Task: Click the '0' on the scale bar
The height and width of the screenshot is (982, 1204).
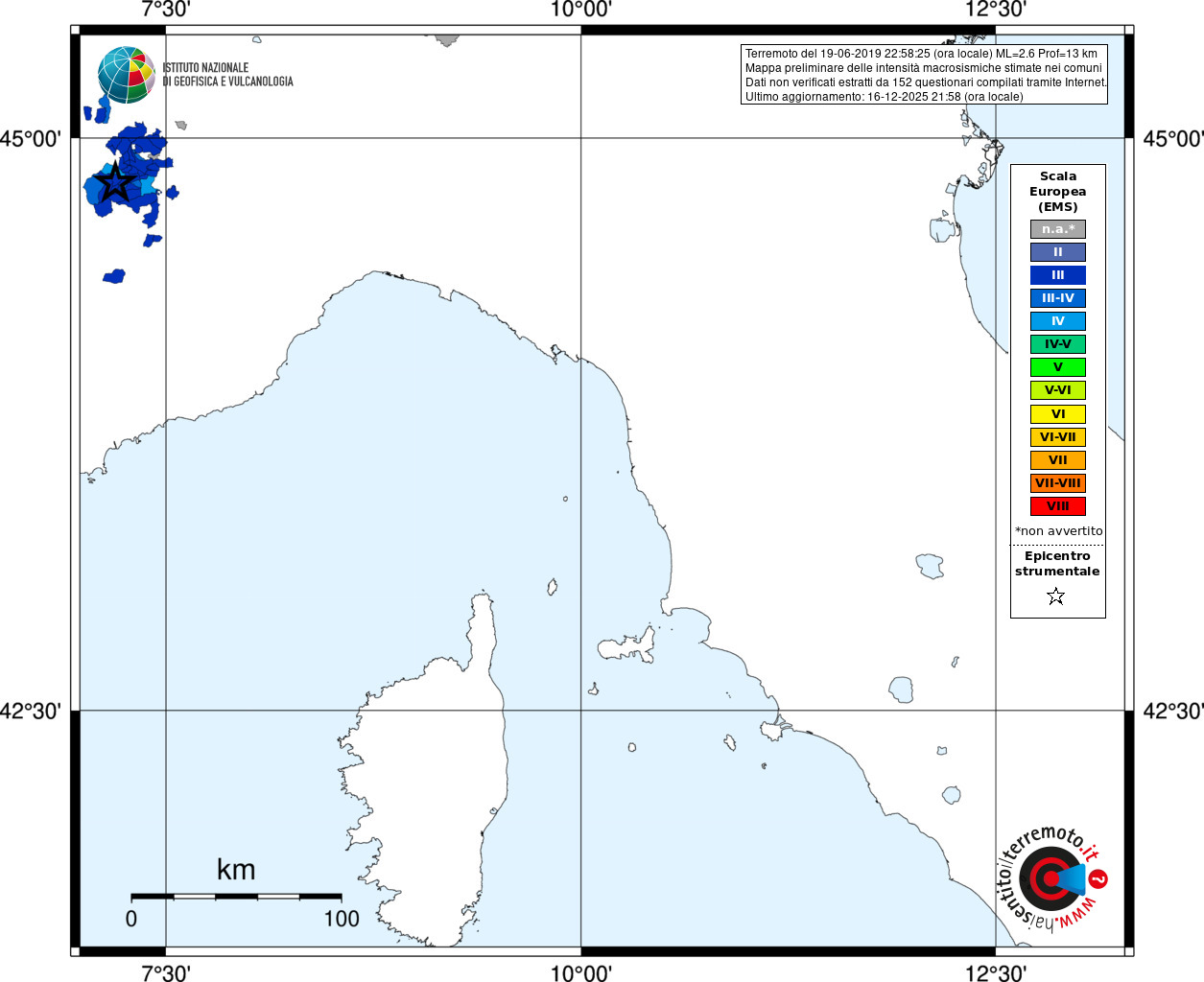Action: tap(131, 919)
